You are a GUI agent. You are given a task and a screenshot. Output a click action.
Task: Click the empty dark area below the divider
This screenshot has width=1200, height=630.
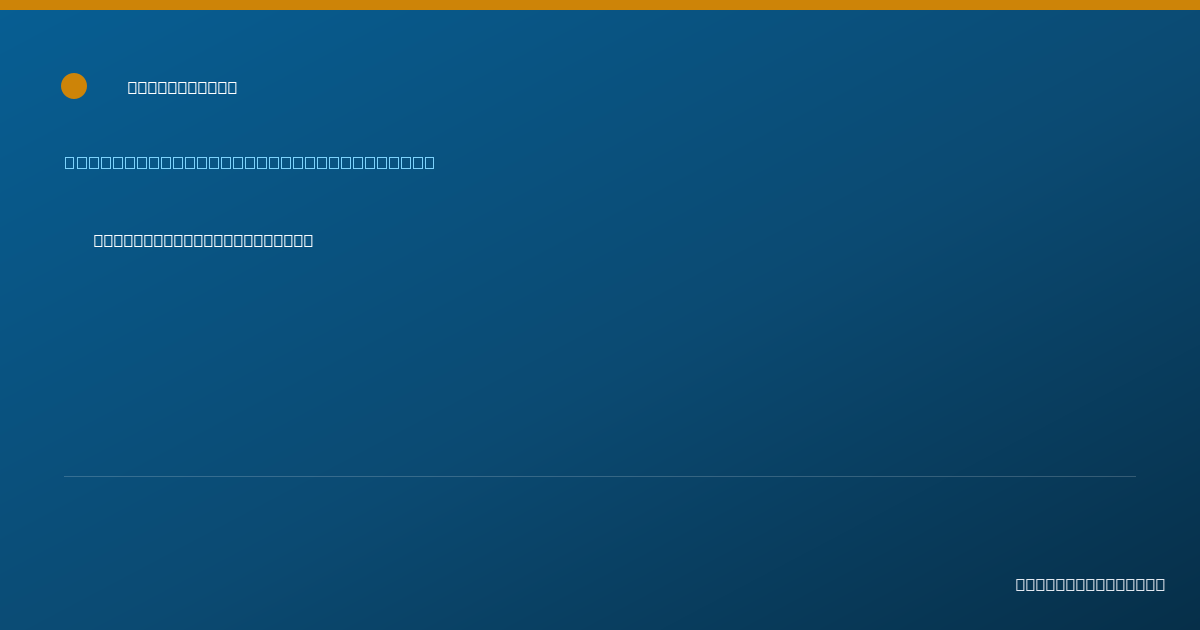pos(500,550)
